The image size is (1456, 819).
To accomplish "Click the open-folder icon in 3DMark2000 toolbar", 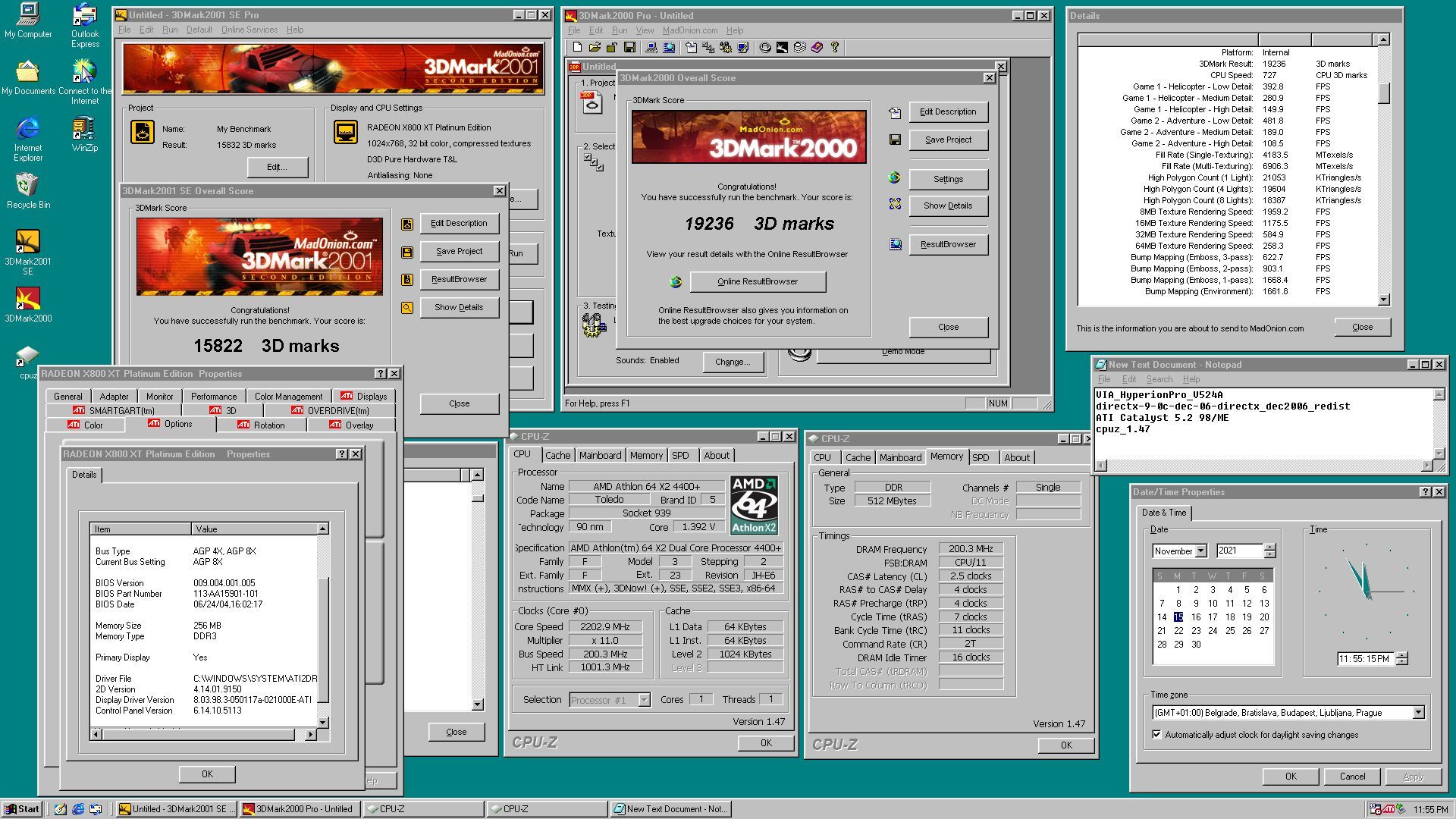I will click(595, 47).
